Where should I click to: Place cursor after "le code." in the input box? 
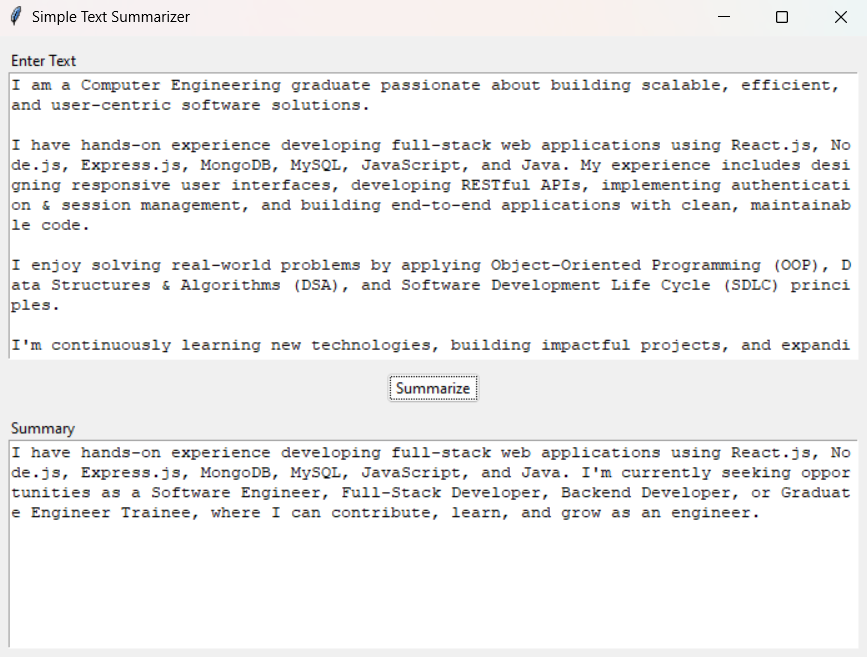[91, 225]
